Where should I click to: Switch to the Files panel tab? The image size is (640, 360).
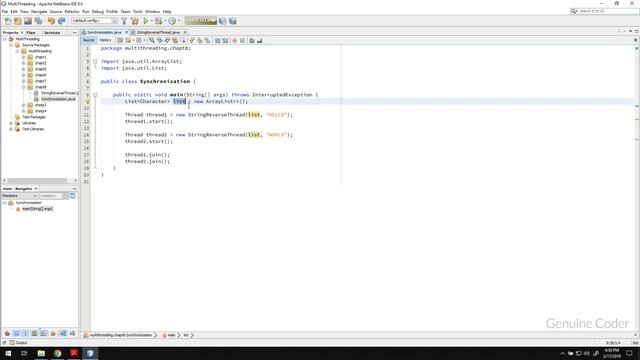(31, 32)
